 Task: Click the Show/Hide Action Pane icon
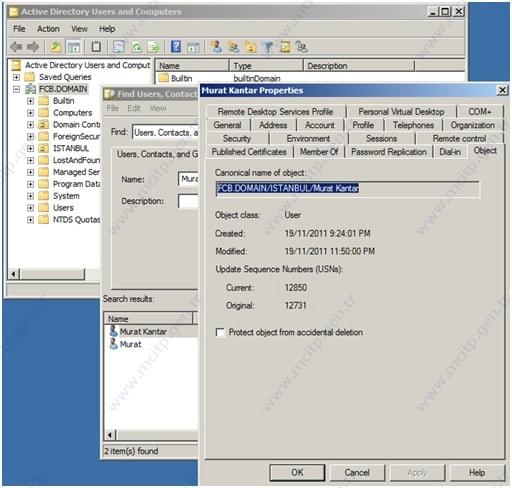click(193, 47)
